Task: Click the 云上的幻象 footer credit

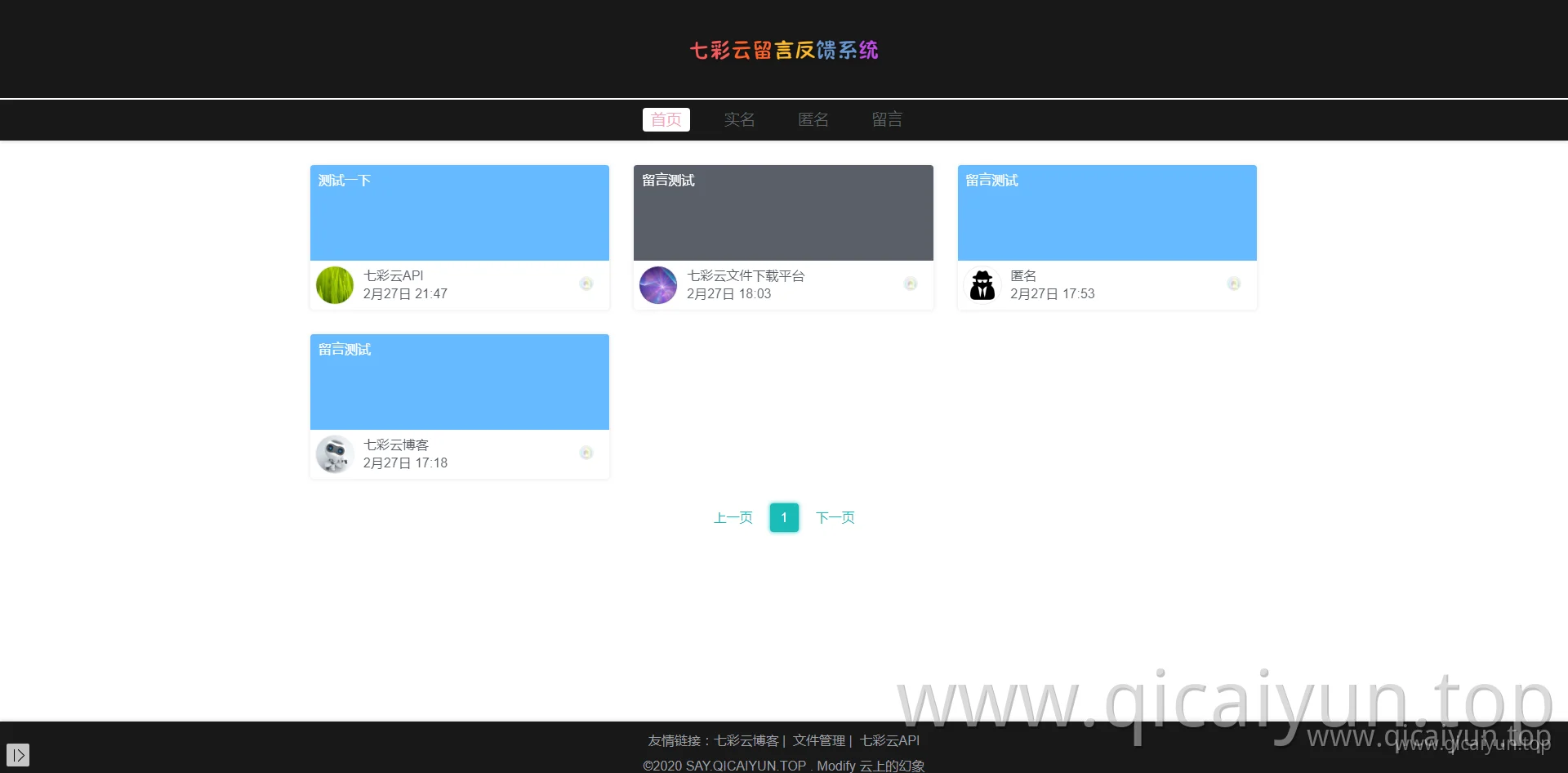Action: tap(892, 766)
